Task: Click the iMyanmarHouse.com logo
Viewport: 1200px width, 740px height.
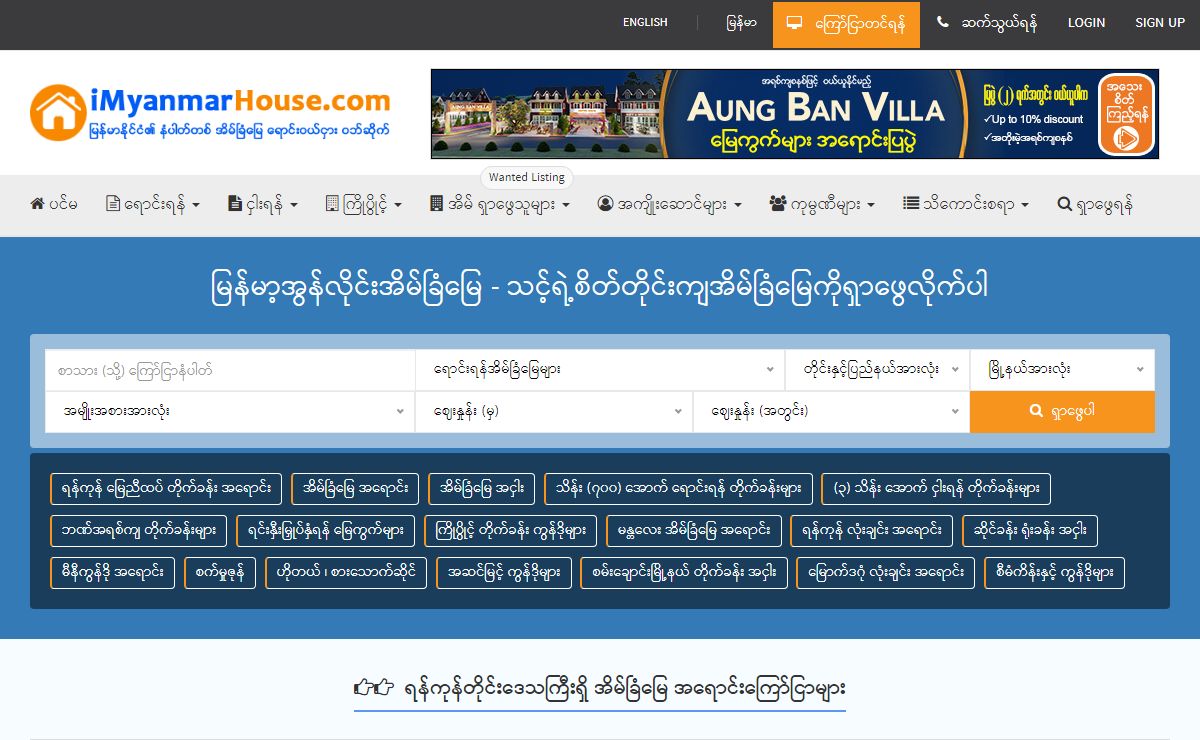Action: [x=210, y=112]
